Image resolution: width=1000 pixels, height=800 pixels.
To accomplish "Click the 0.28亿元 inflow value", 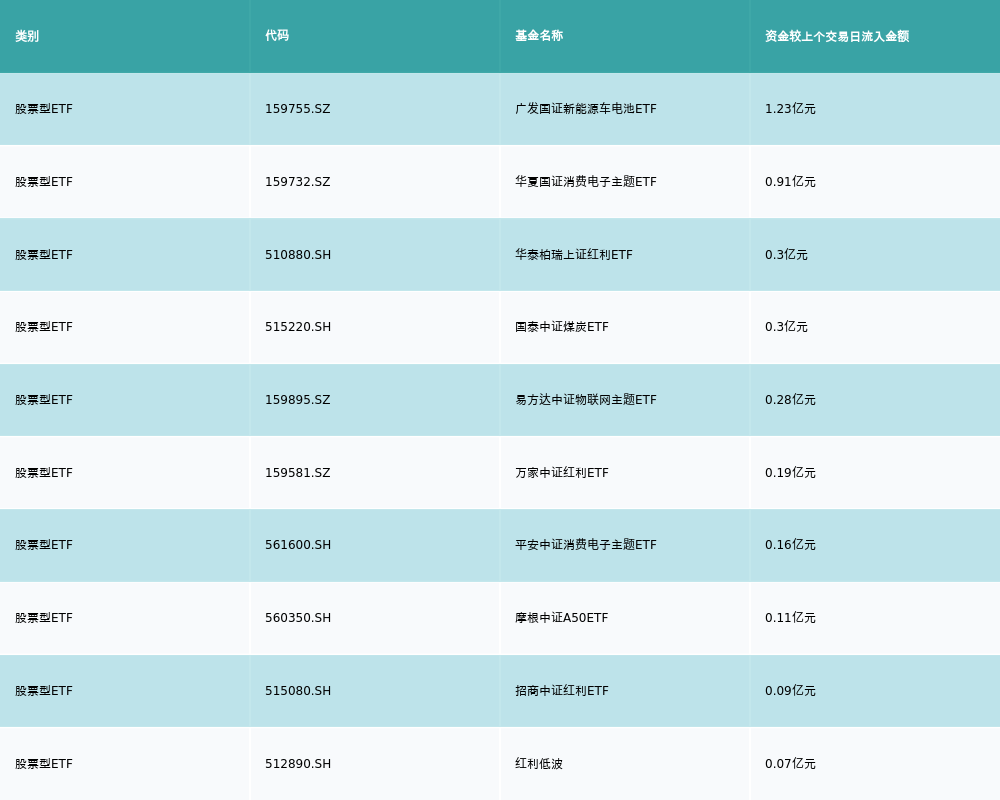I will (x=790, y=400).
